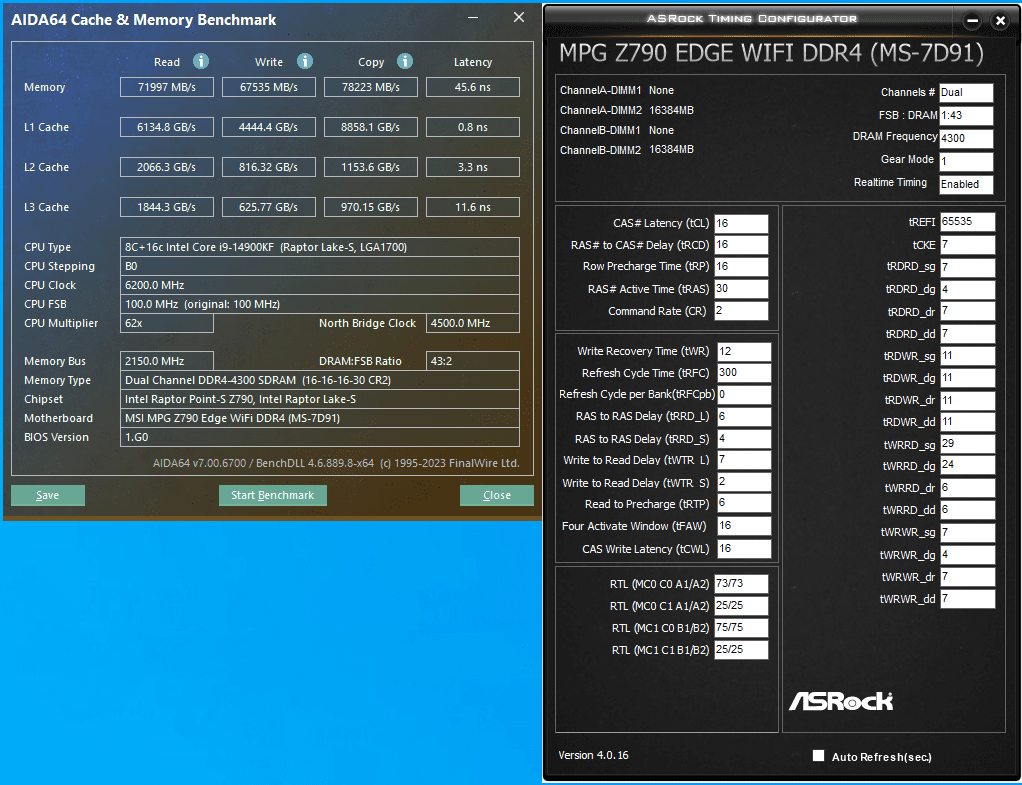
Task: Click the Close button in AIDA64
Action: point(497,495)
